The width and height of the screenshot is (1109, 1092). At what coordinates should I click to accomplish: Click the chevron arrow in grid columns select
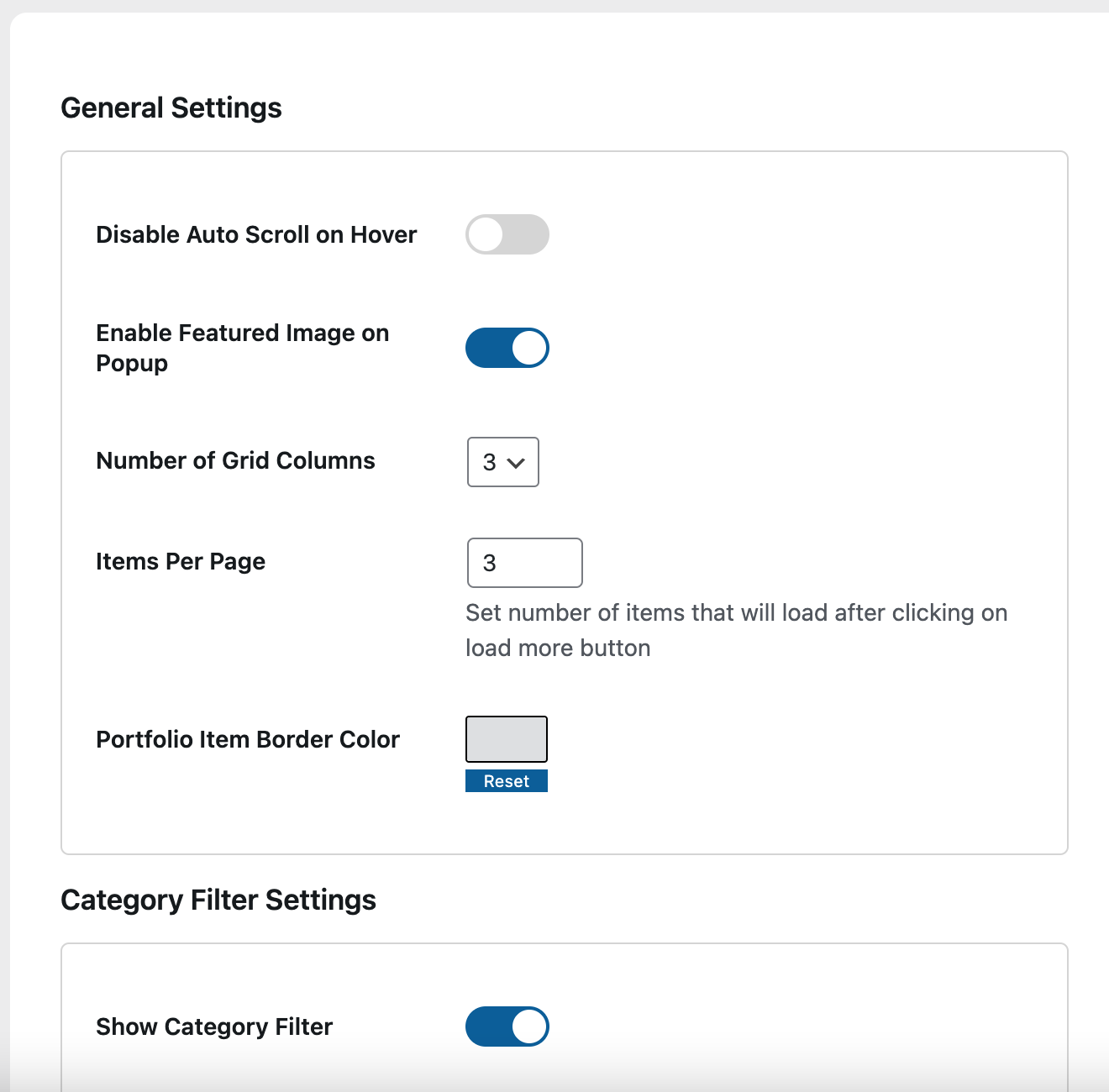pos(517,463)
